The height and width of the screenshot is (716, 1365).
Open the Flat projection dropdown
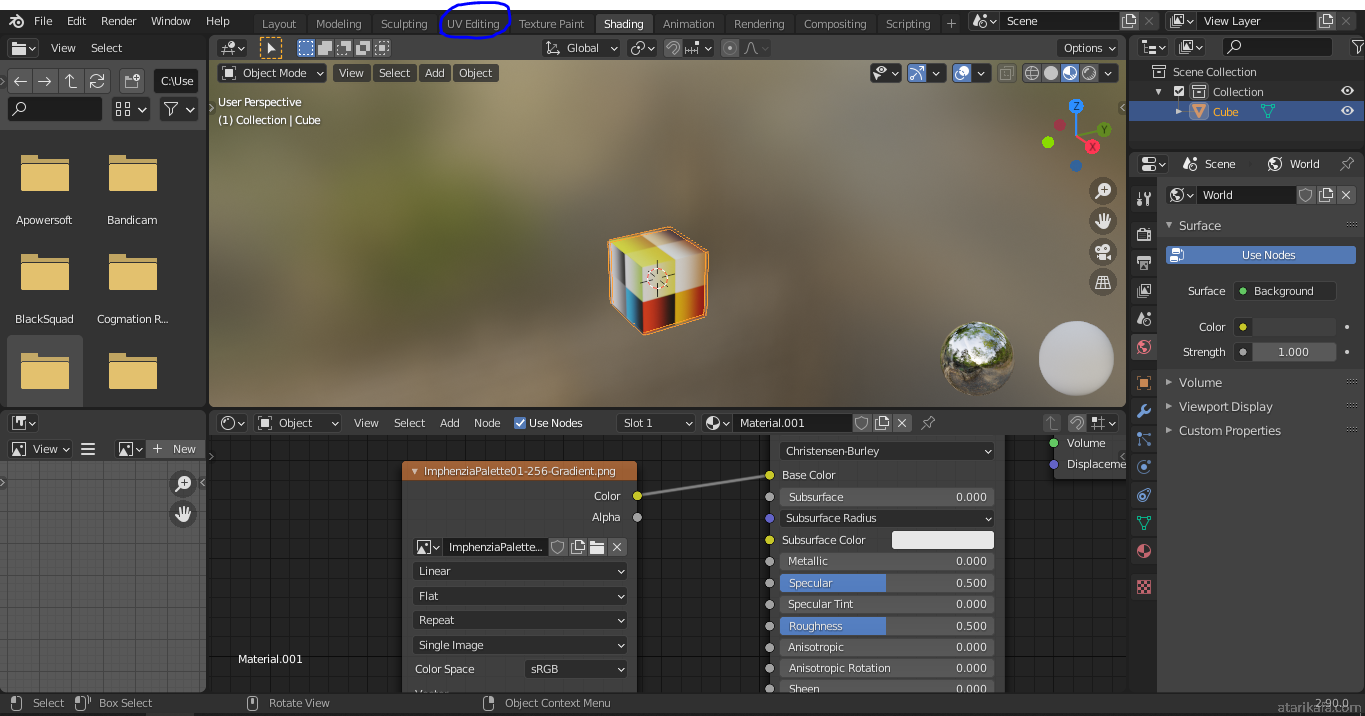[521, 596]
